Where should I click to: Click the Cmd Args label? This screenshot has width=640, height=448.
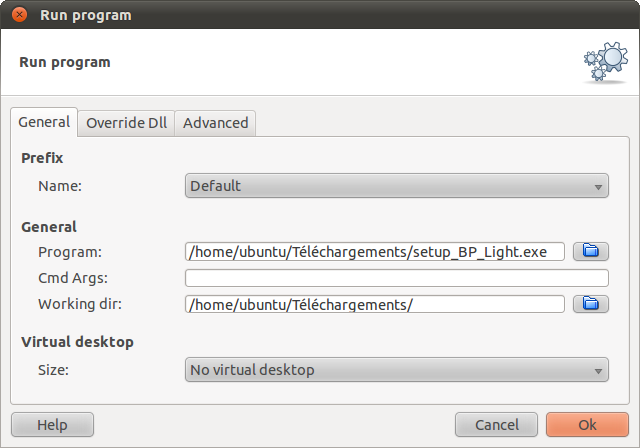73,278
